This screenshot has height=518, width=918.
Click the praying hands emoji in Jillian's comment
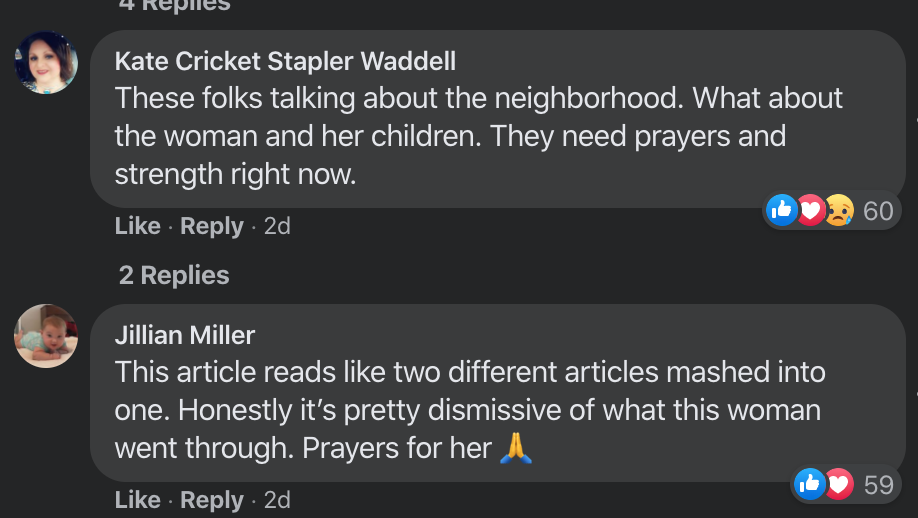(516, 448)
